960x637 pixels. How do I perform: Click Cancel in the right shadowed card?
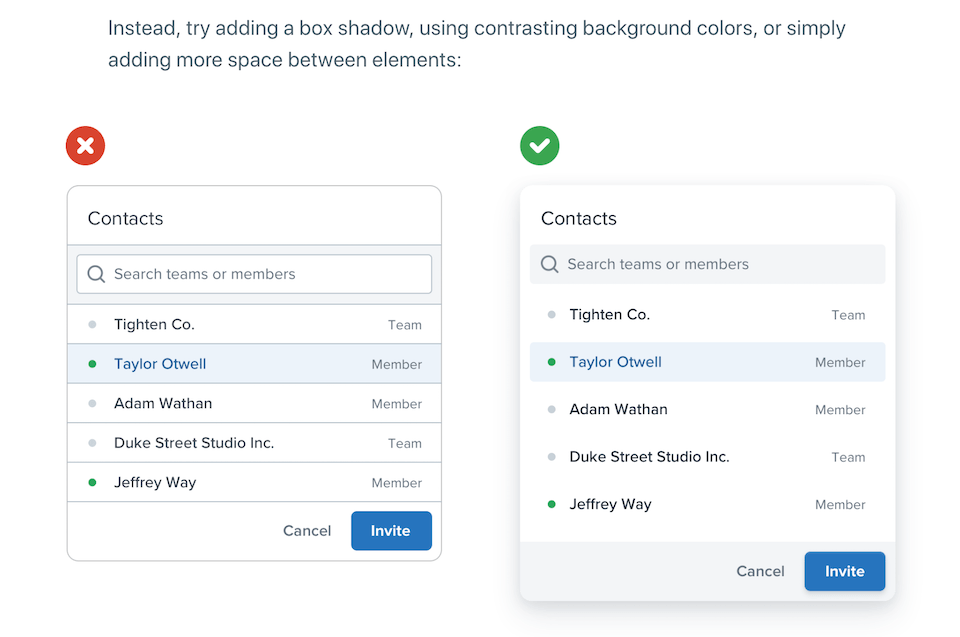[760, 571]
